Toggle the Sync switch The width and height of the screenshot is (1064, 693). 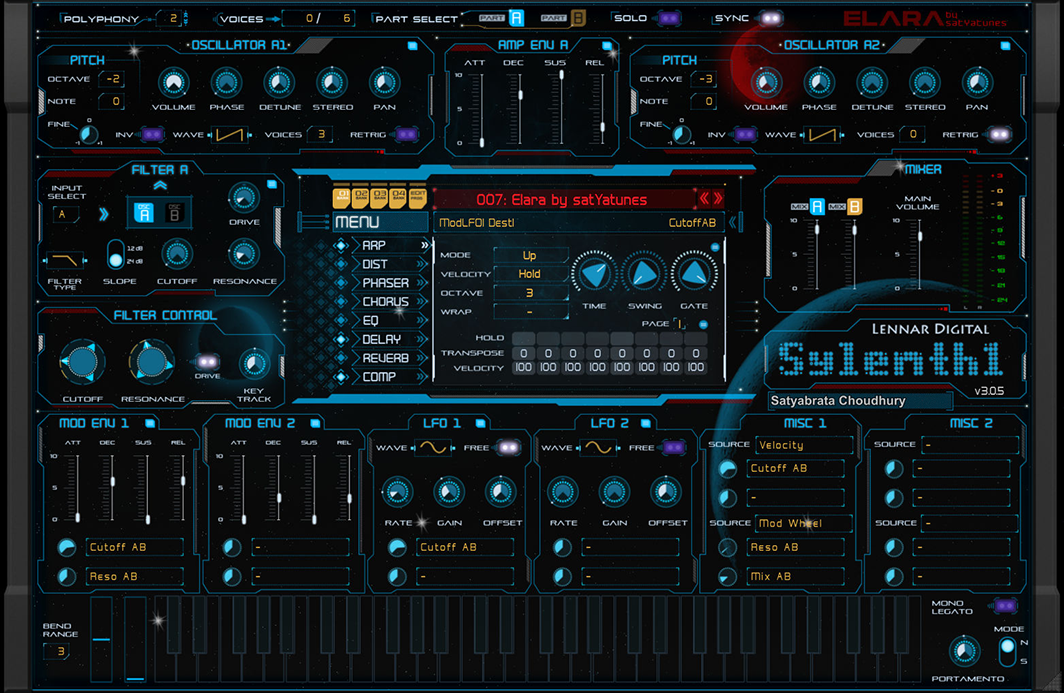click(771, 18)
